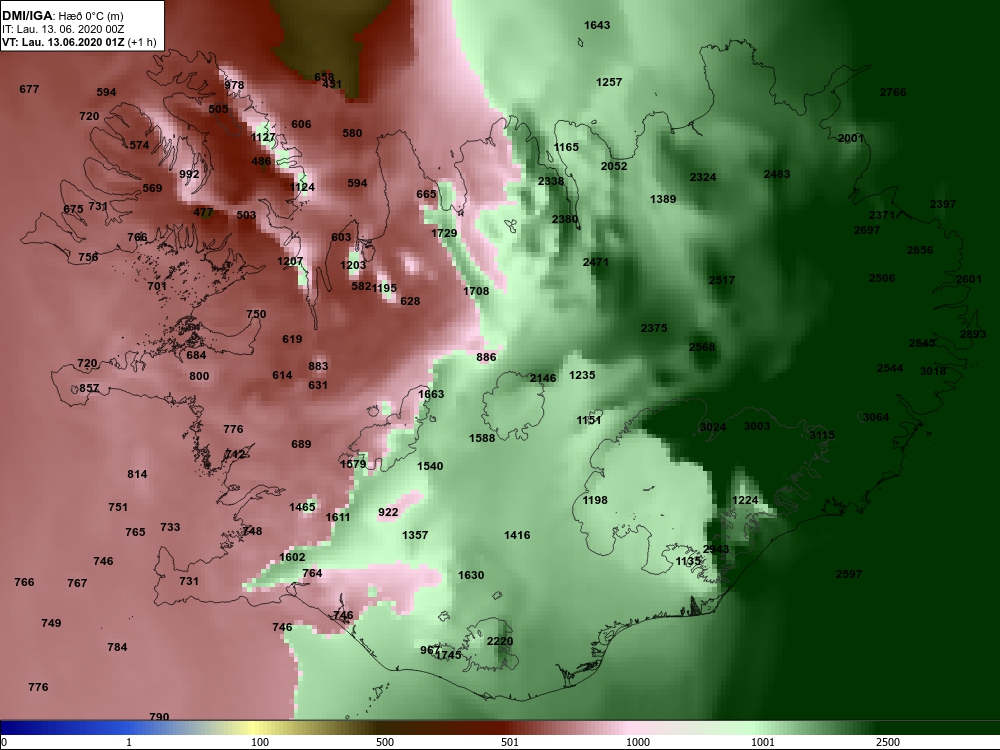Viewport: 1000px width, 750px height.
Task: Click the legend label '501'
Action: click(x=510, y=742)
